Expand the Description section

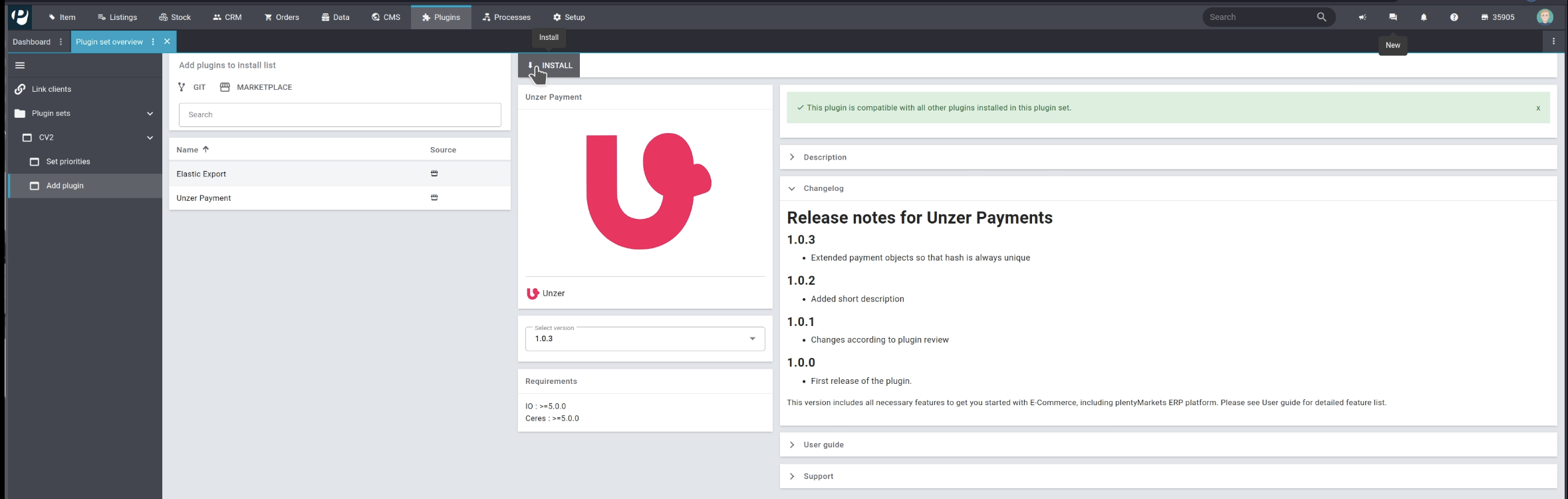tap(1168, 157)
